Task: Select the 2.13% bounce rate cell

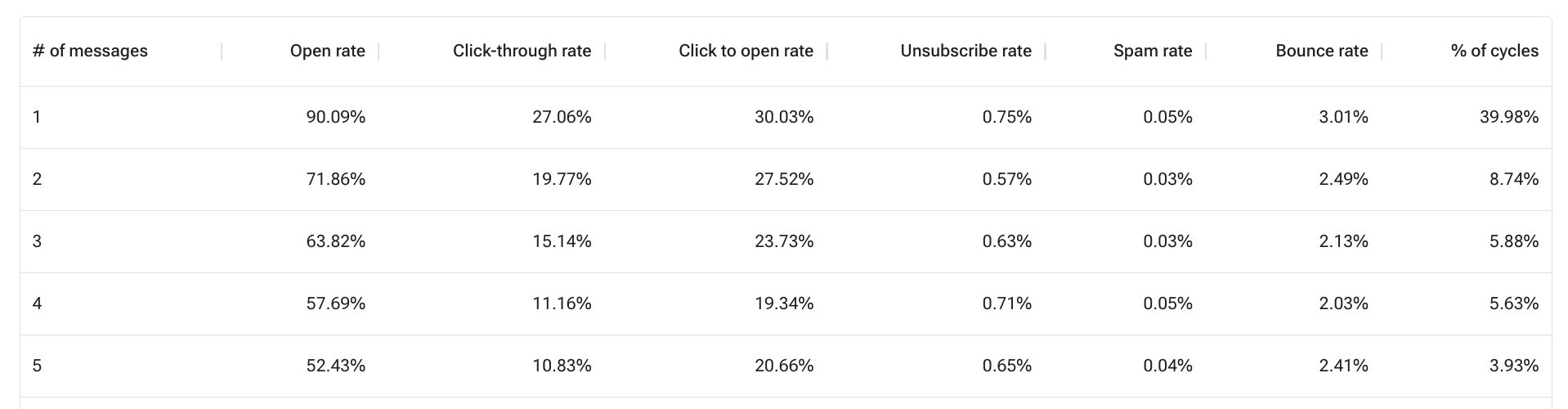Action: coord(1343,241)
